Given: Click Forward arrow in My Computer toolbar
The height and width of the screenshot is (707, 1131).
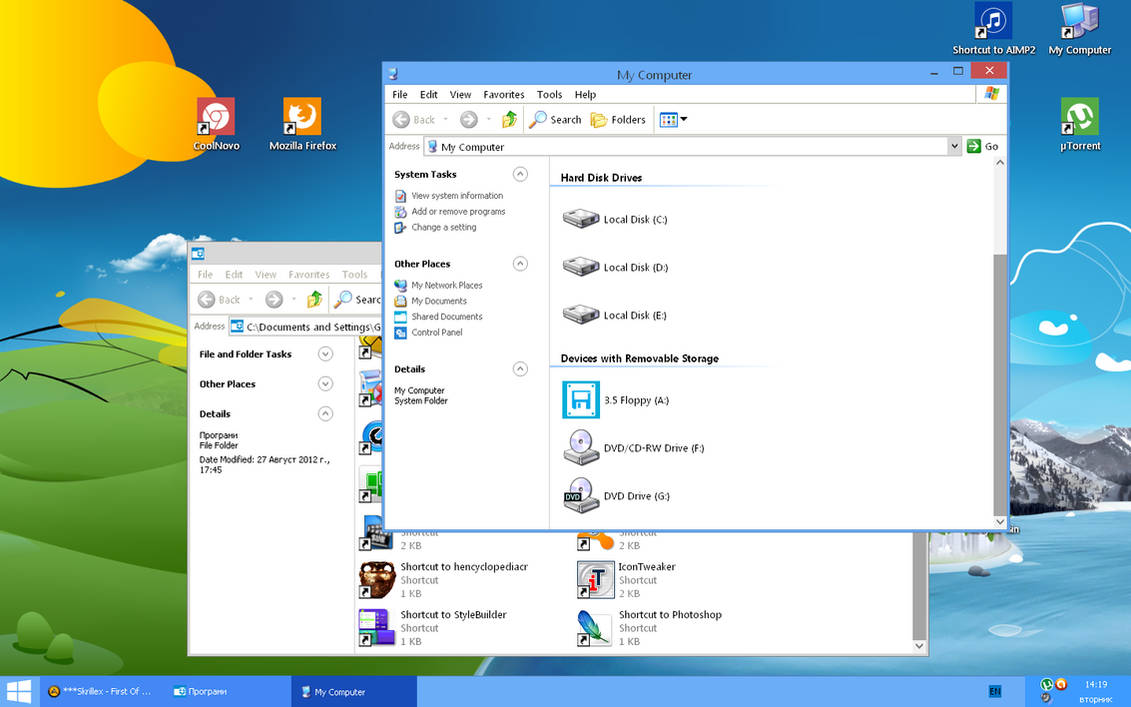Looking at the screenshot, I should pos(469,120).
